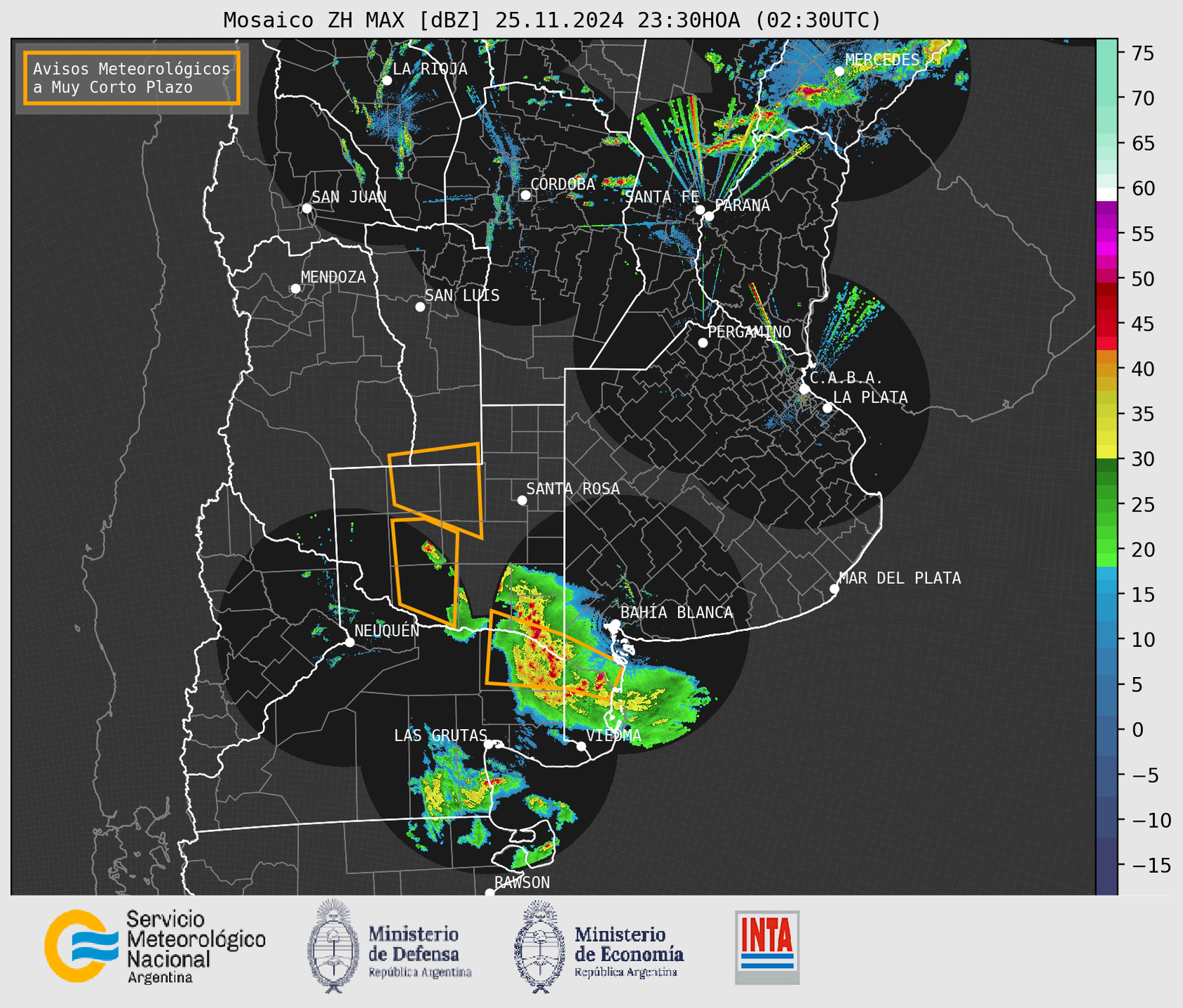Screen dimensions: 1183x1008
Task: Click the LA PLATA city marker
Action: click(x=827, y=408)
